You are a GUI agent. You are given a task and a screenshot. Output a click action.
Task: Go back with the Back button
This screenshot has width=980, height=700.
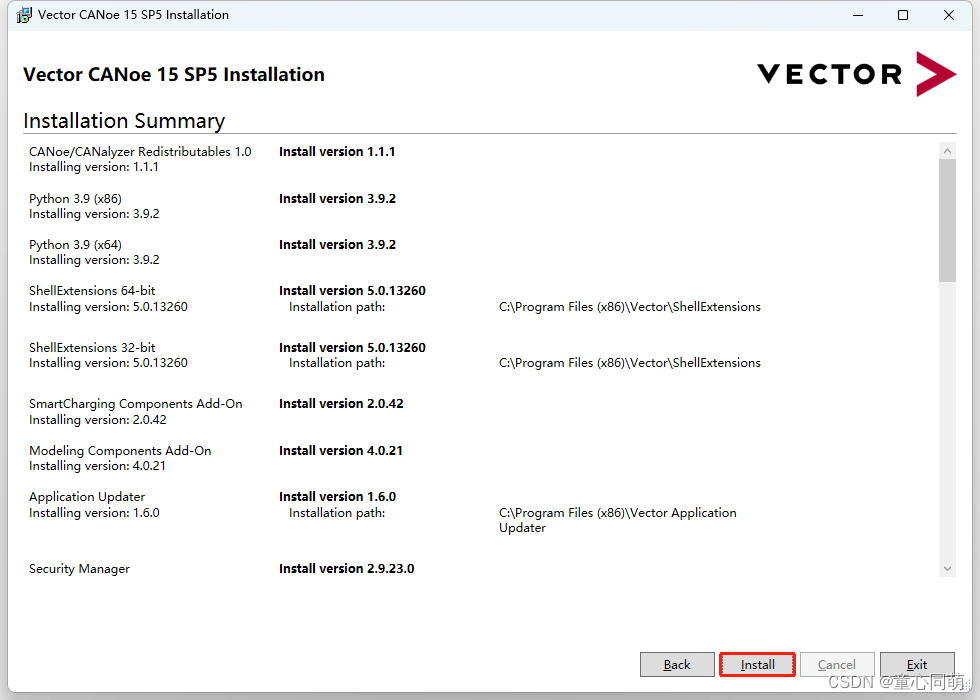(x=677, y=664)
